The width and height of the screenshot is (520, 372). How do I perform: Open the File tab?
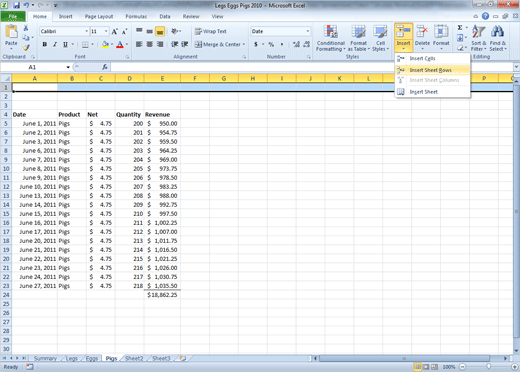(x=13, y=16)
